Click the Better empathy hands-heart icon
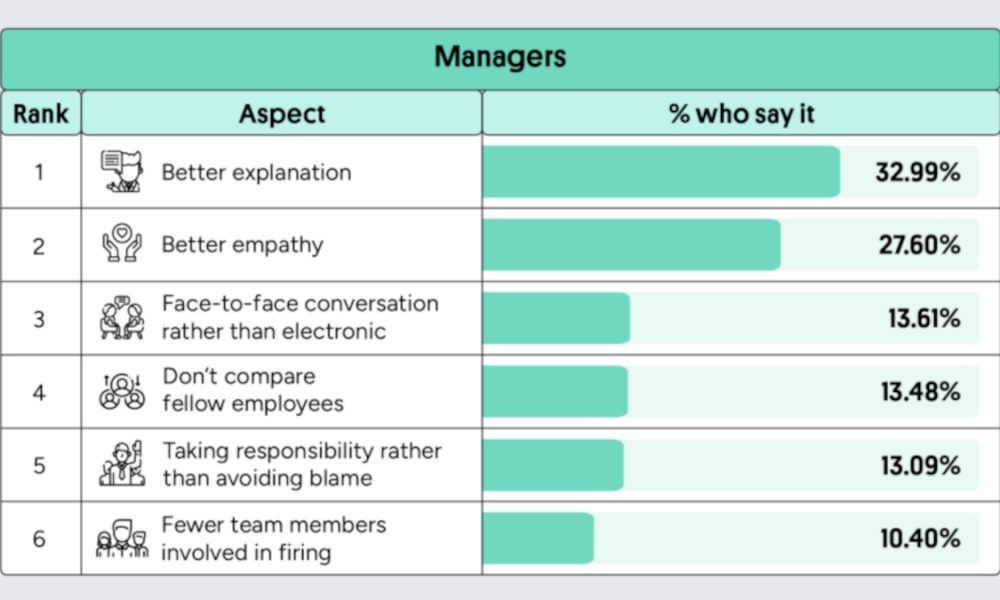The width and height of the screenshot is (1000, 600). (x=122, y=245)
